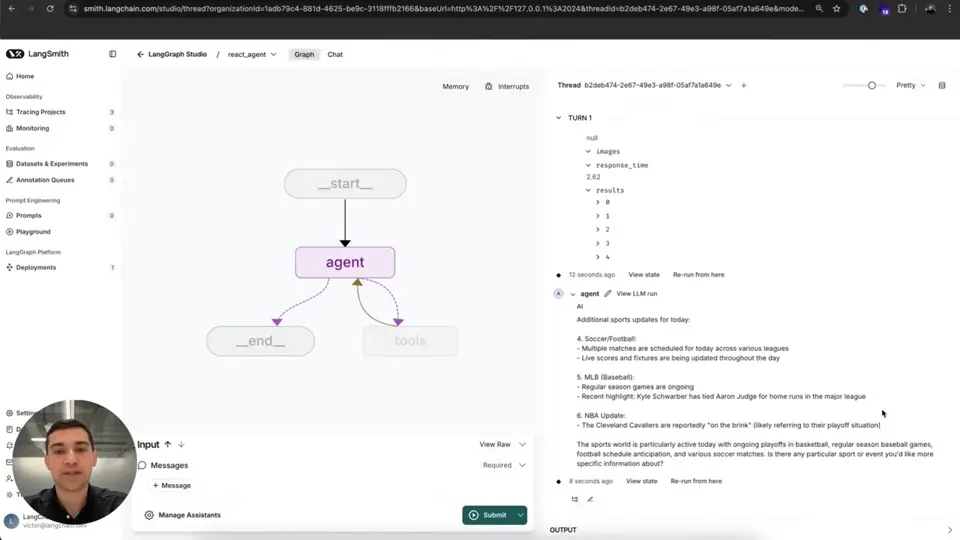Click Input down arrow icon

click(181, 444)
